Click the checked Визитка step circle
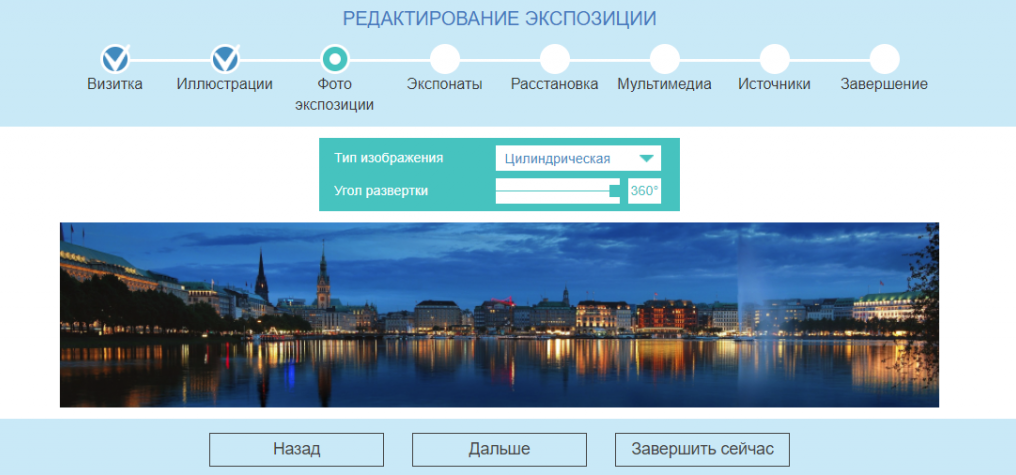Image resolution: width=1016 pixels, height=475 pixels. point(115,58)
